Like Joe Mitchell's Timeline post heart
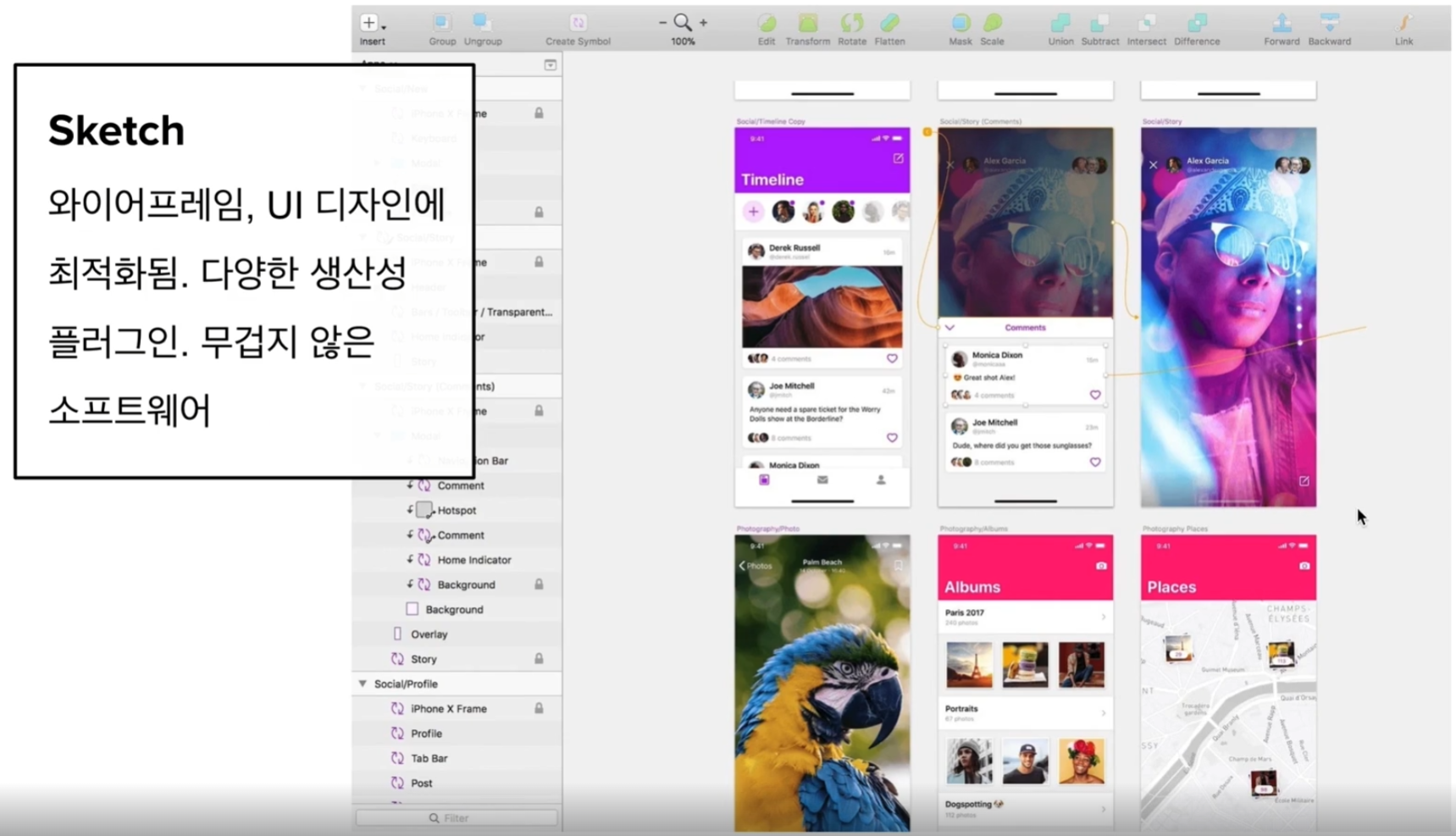This screenshot has height=836, width=1456. 892,438
